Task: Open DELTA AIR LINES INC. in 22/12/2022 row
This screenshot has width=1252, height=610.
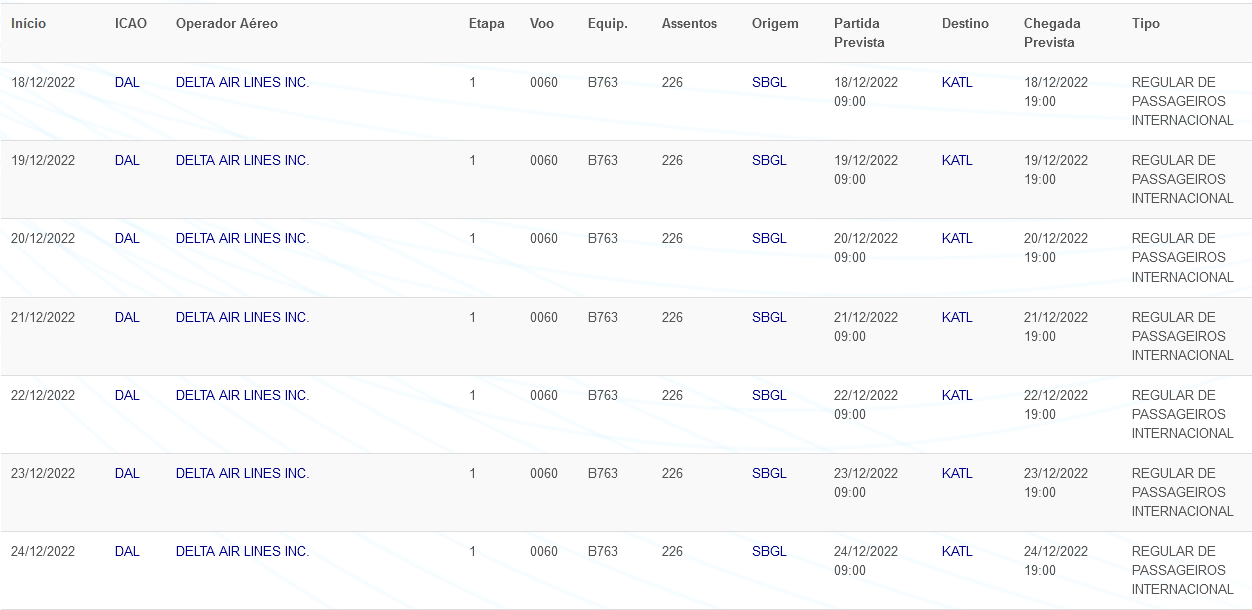Action: [x=243, y=395]
